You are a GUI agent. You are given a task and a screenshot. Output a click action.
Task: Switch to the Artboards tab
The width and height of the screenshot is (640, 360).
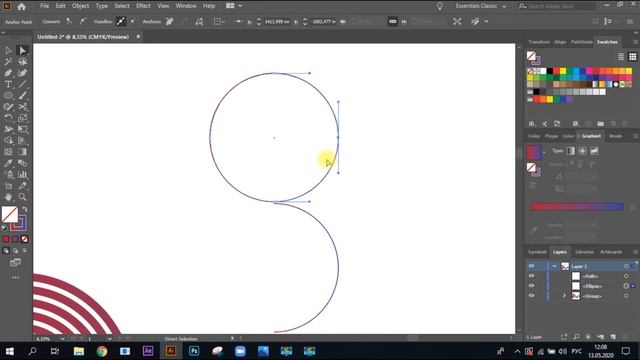(x=611, y=252)
